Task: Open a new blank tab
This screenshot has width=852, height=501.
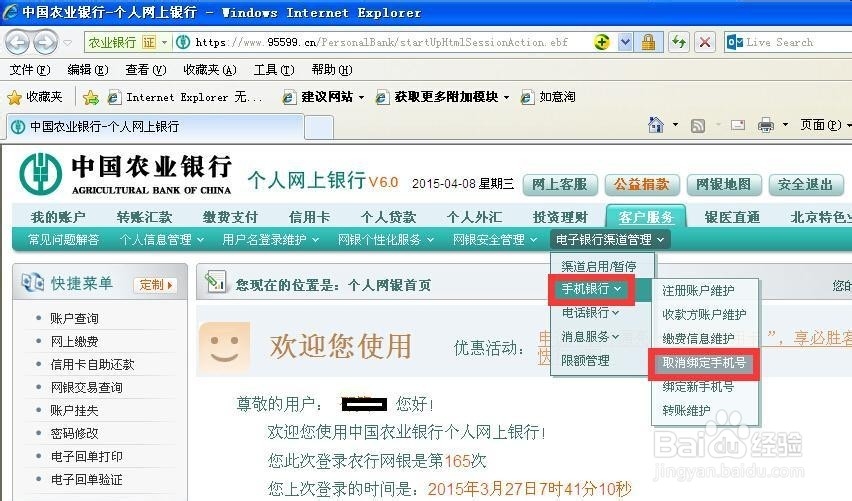Action: [x=319, y=128]
